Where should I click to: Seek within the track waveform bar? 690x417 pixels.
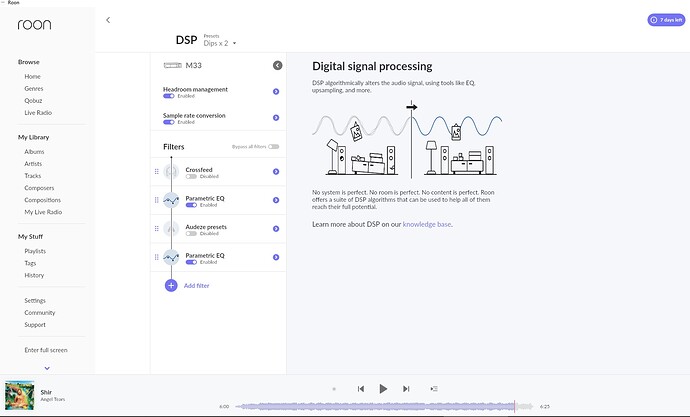(x=383, y=406)
